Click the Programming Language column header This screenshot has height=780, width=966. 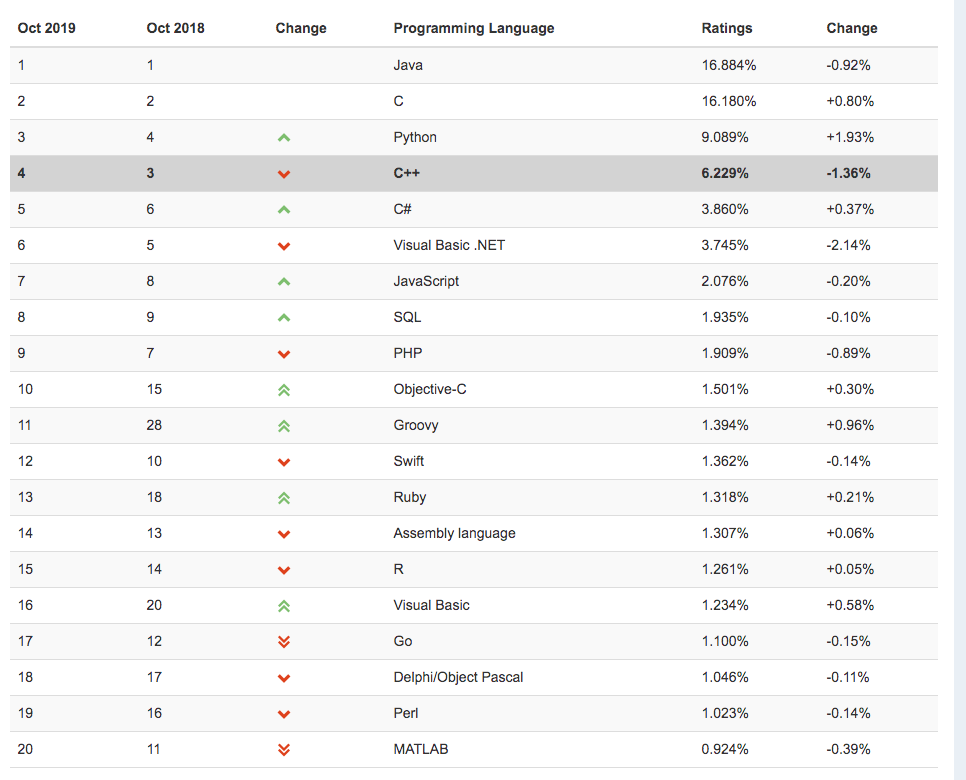click(473, 28)
